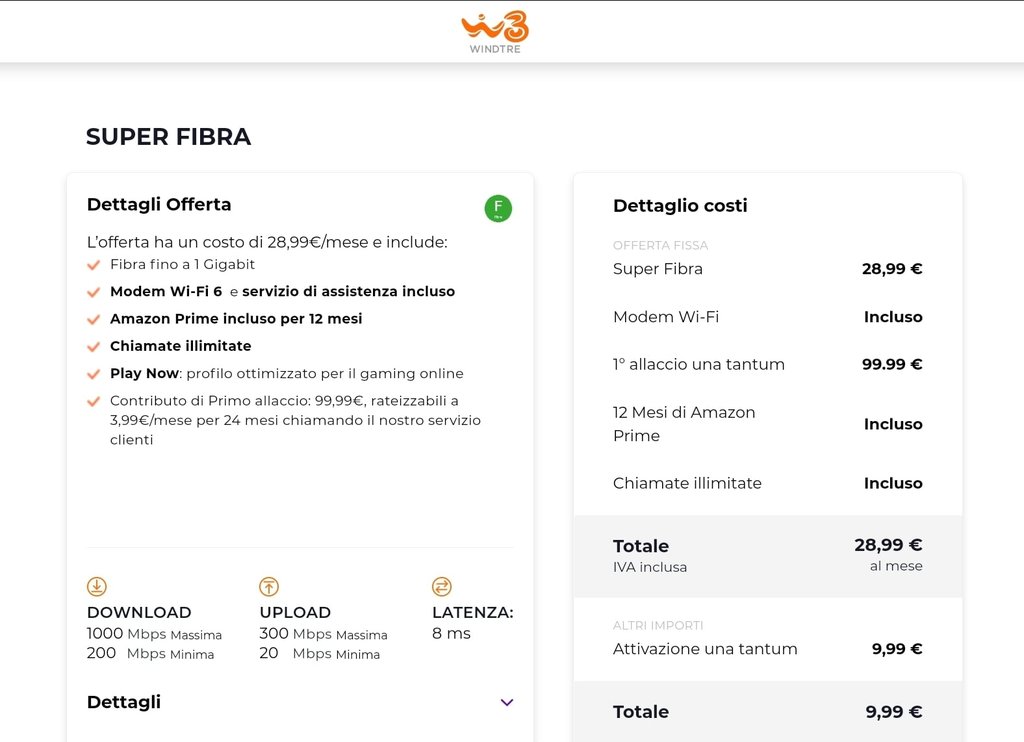This screenshot has width=1024, height=742.
Task: Click the upload arrow icon
Action: pyautogui.click(x=269, y=587)
